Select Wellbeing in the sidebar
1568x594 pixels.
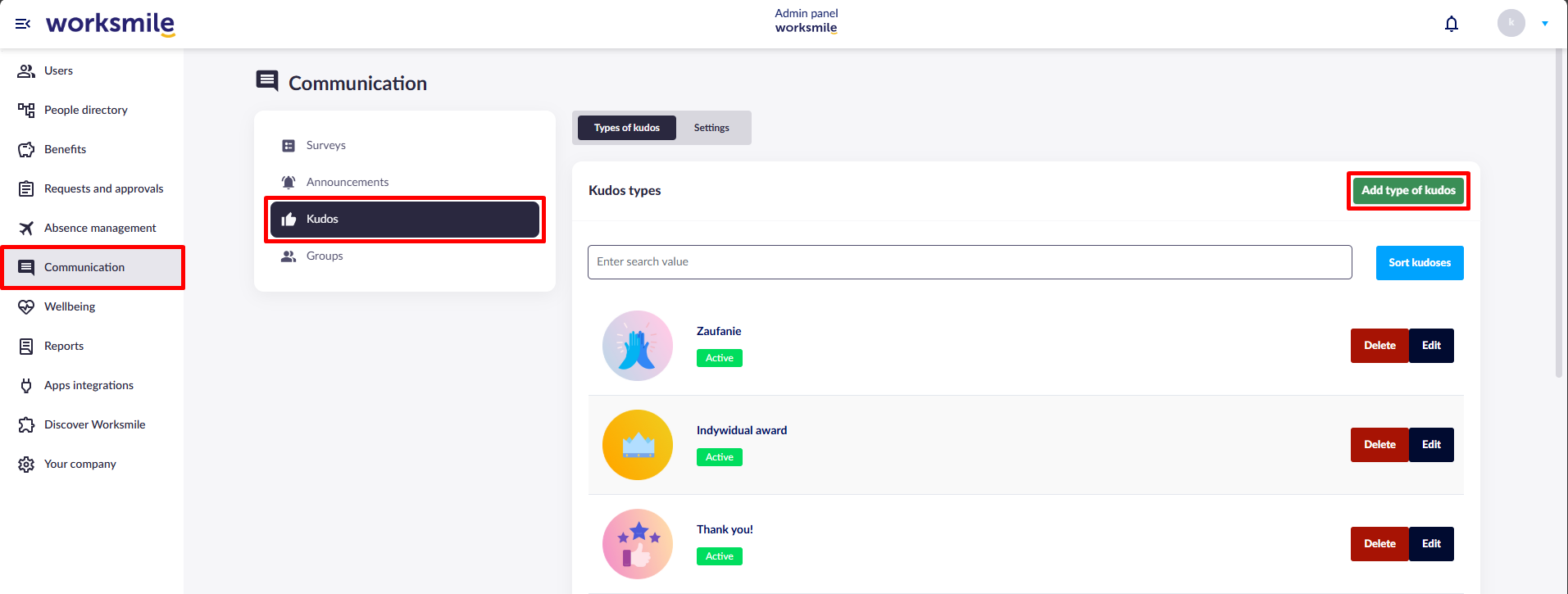click(70, 306)
